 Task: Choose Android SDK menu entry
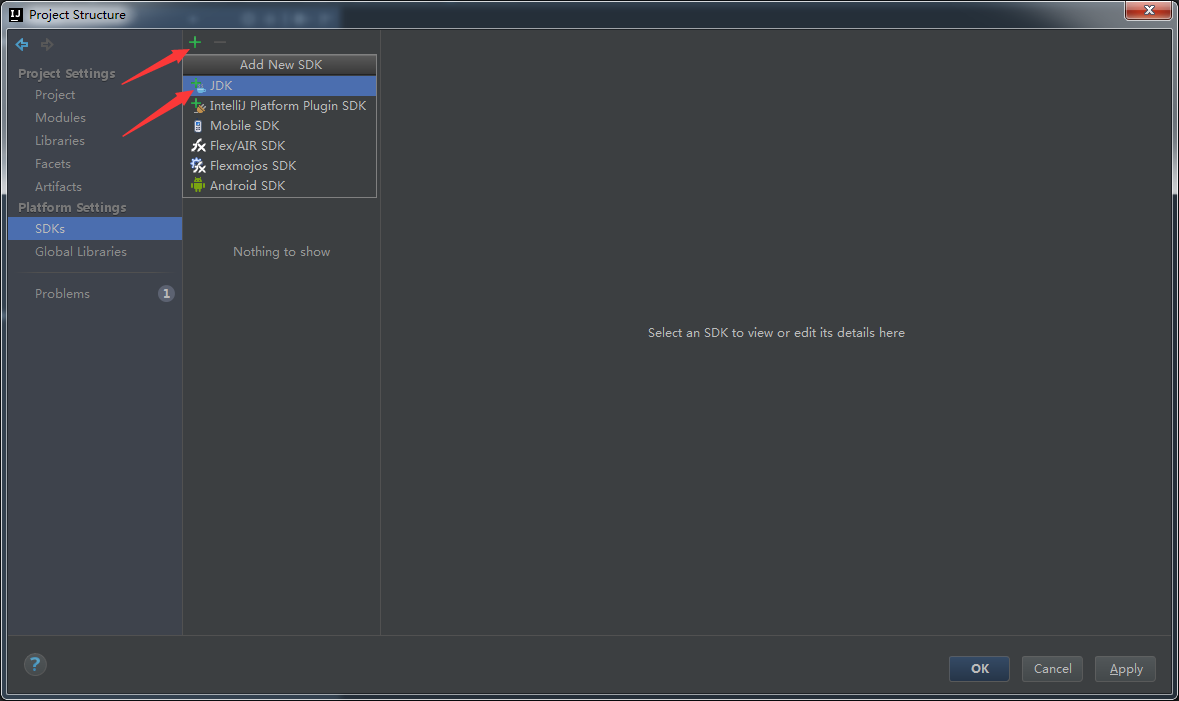280,186
